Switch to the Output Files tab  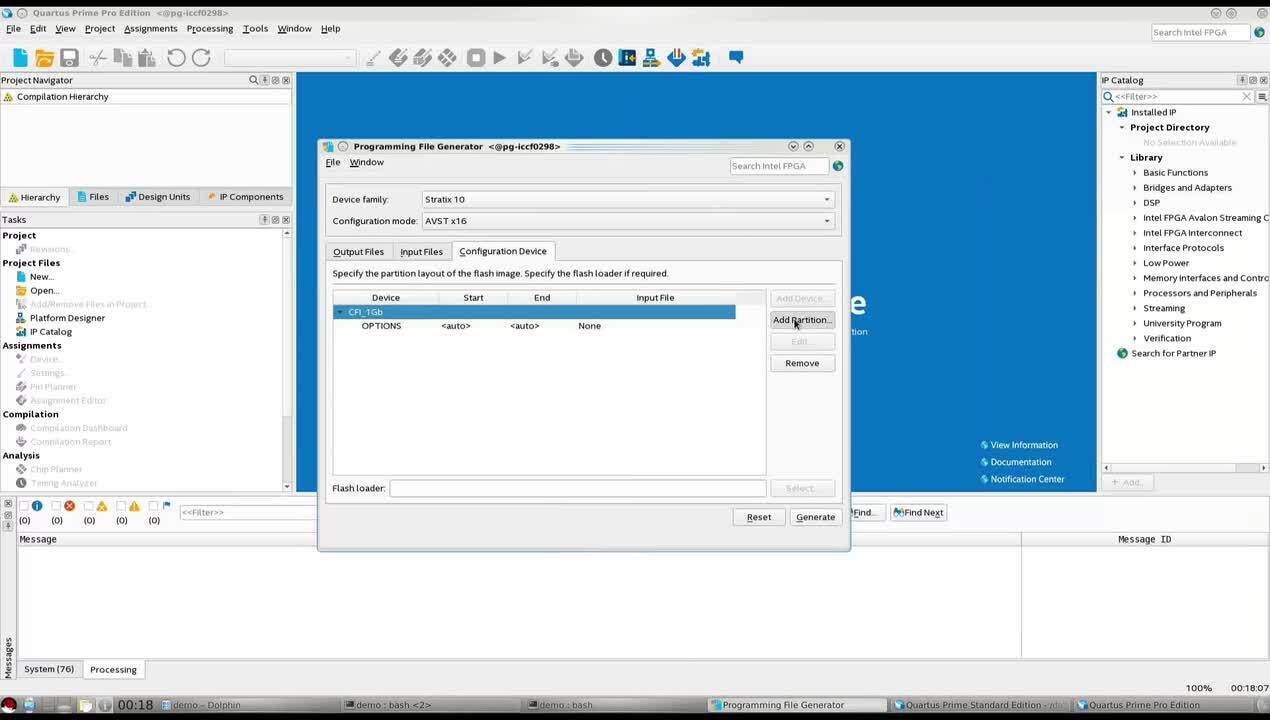click(358, 252)
